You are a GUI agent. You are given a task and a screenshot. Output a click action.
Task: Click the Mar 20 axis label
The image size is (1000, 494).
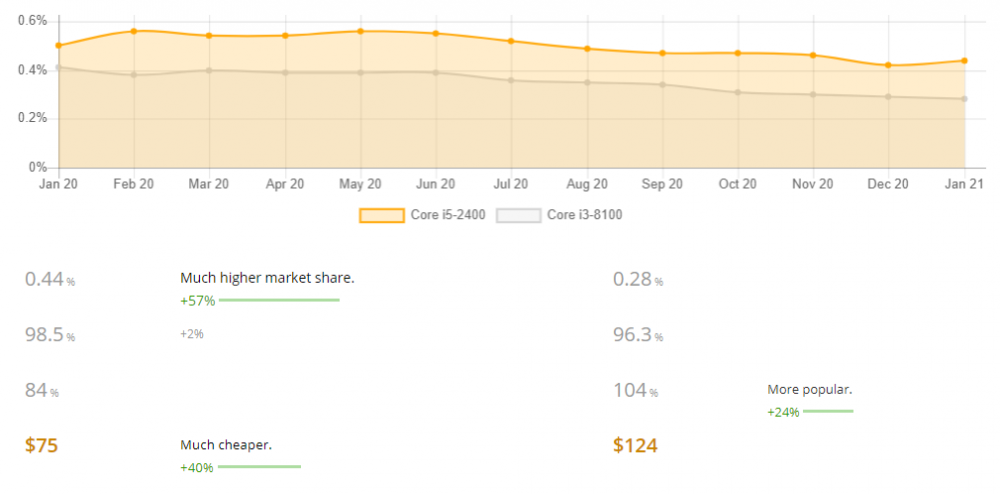pos(209,184)
